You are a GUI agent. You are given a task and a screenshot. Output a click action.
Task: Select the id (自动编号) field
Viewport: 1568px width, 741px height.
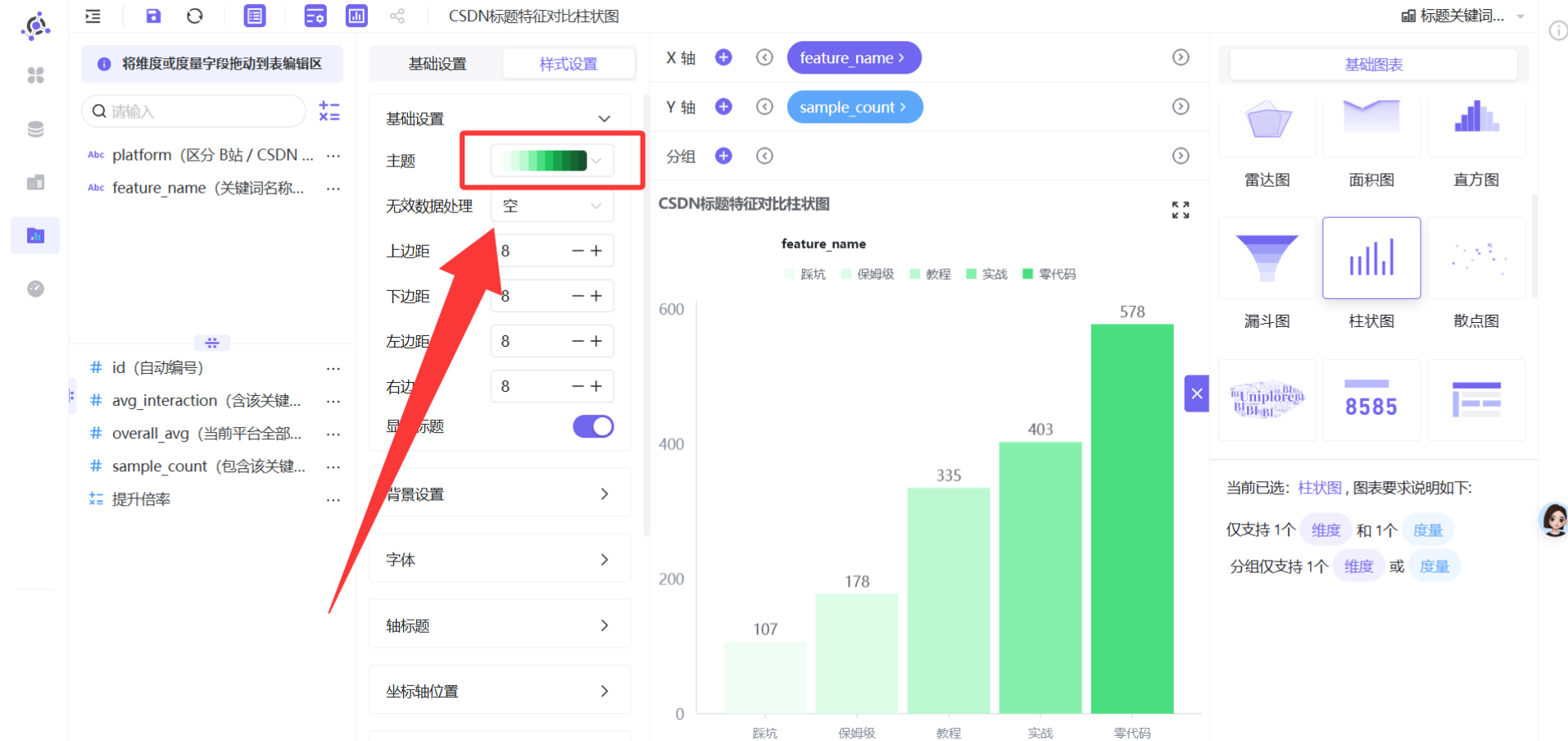pos(157,368)
